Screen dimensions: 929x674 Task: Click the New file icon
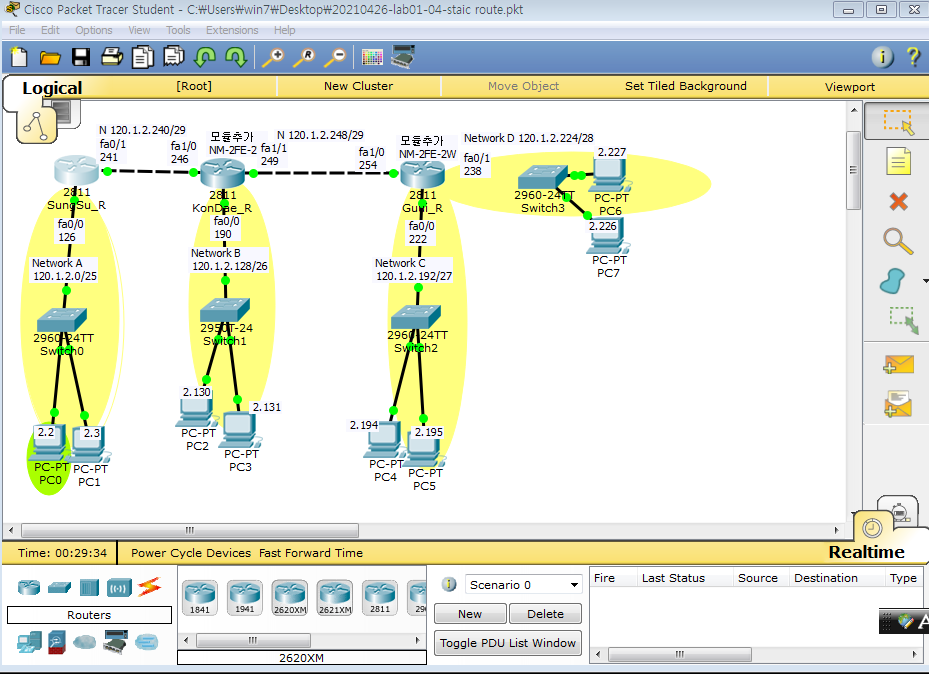coord(20,57)
